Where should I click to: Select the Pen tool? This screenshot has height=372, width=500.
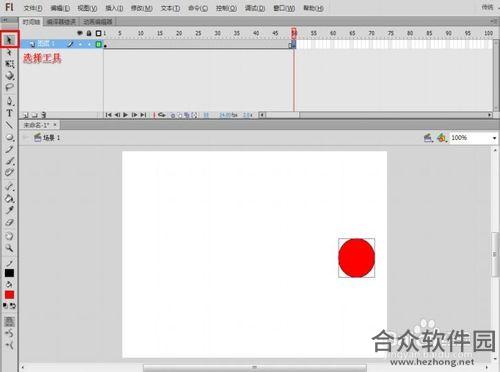click(9, 101)
